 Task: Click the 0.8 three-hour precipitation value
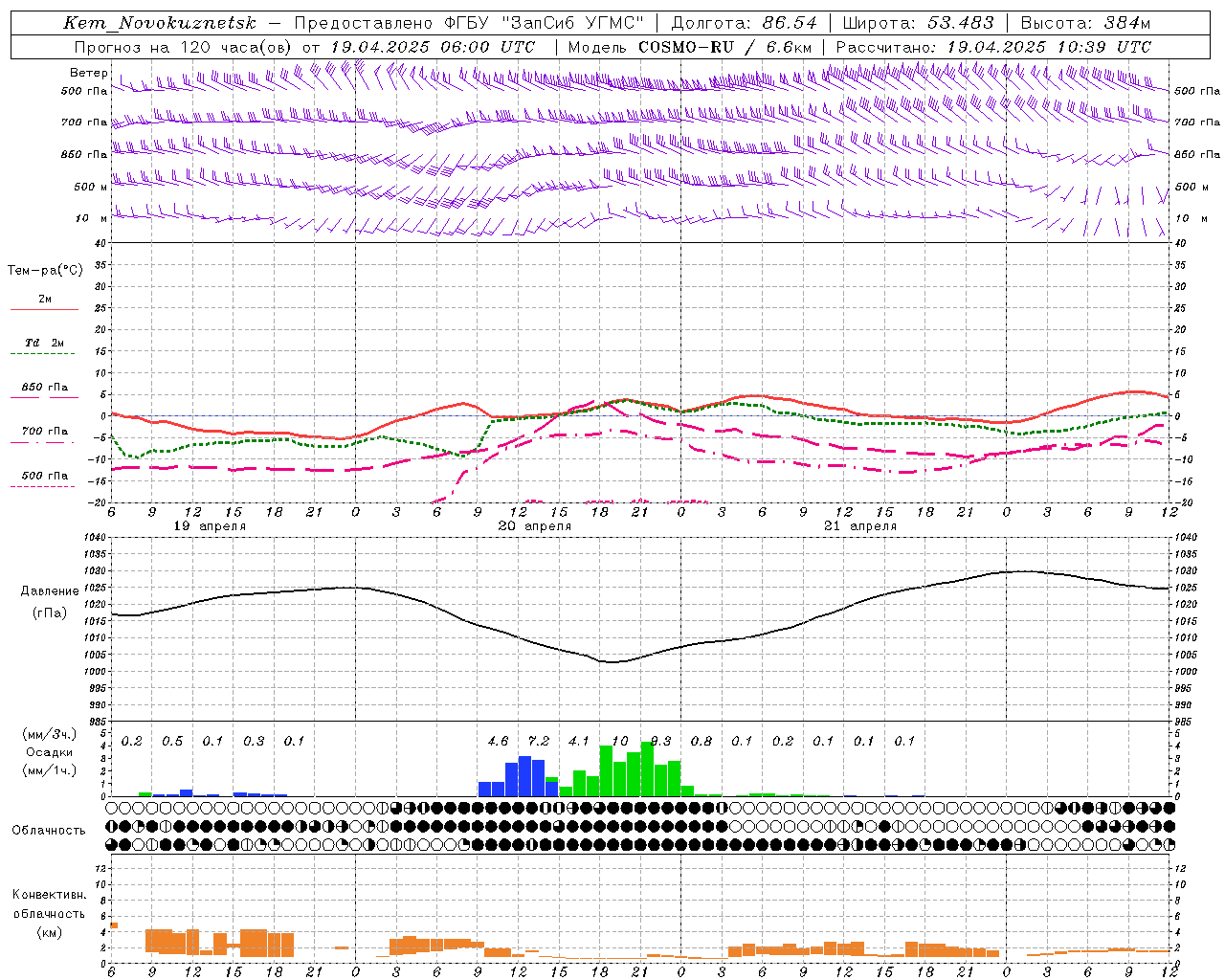[x=702, y=742]
